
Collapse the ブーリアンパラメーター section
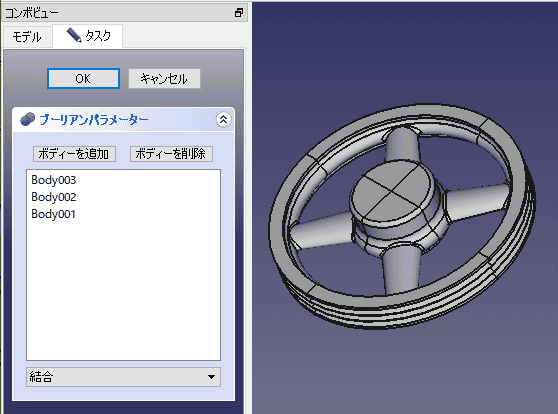[x=223, y=120]
